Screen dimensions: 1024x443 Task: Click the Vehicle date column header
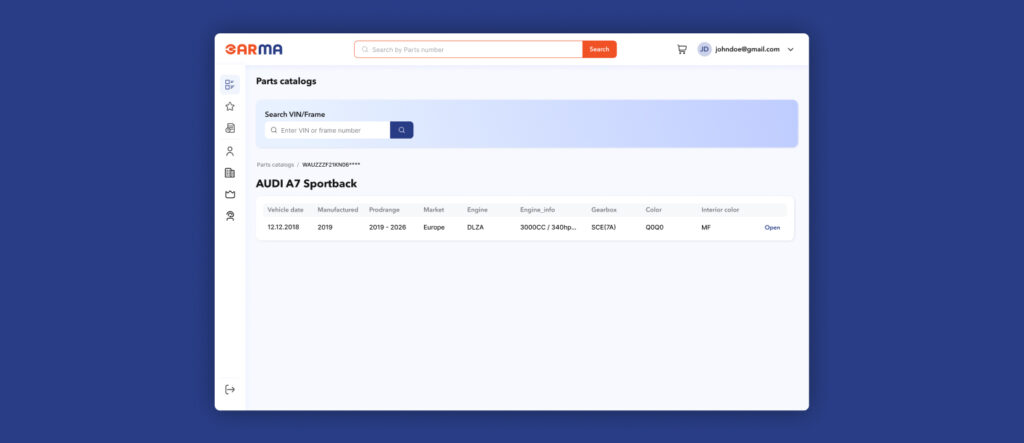[x=285, y=210]
